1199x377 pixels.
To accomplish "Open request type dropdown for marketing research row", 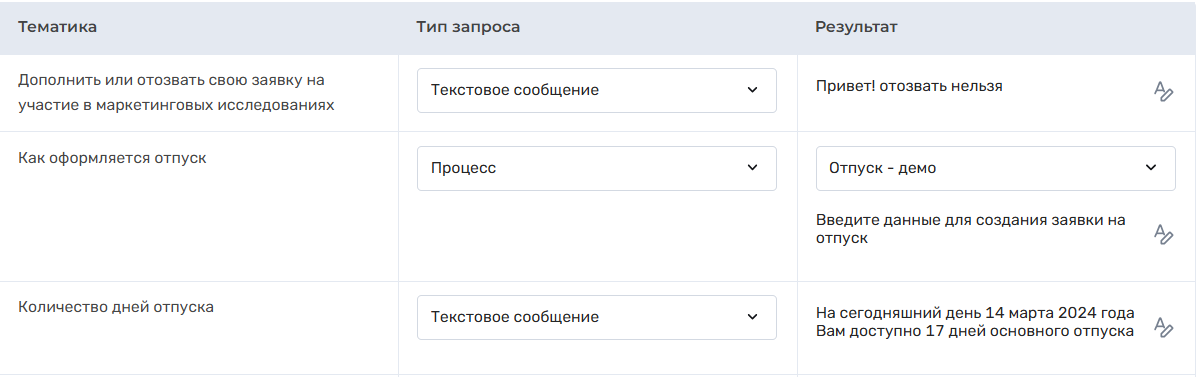I will click(x=596, y=90).
